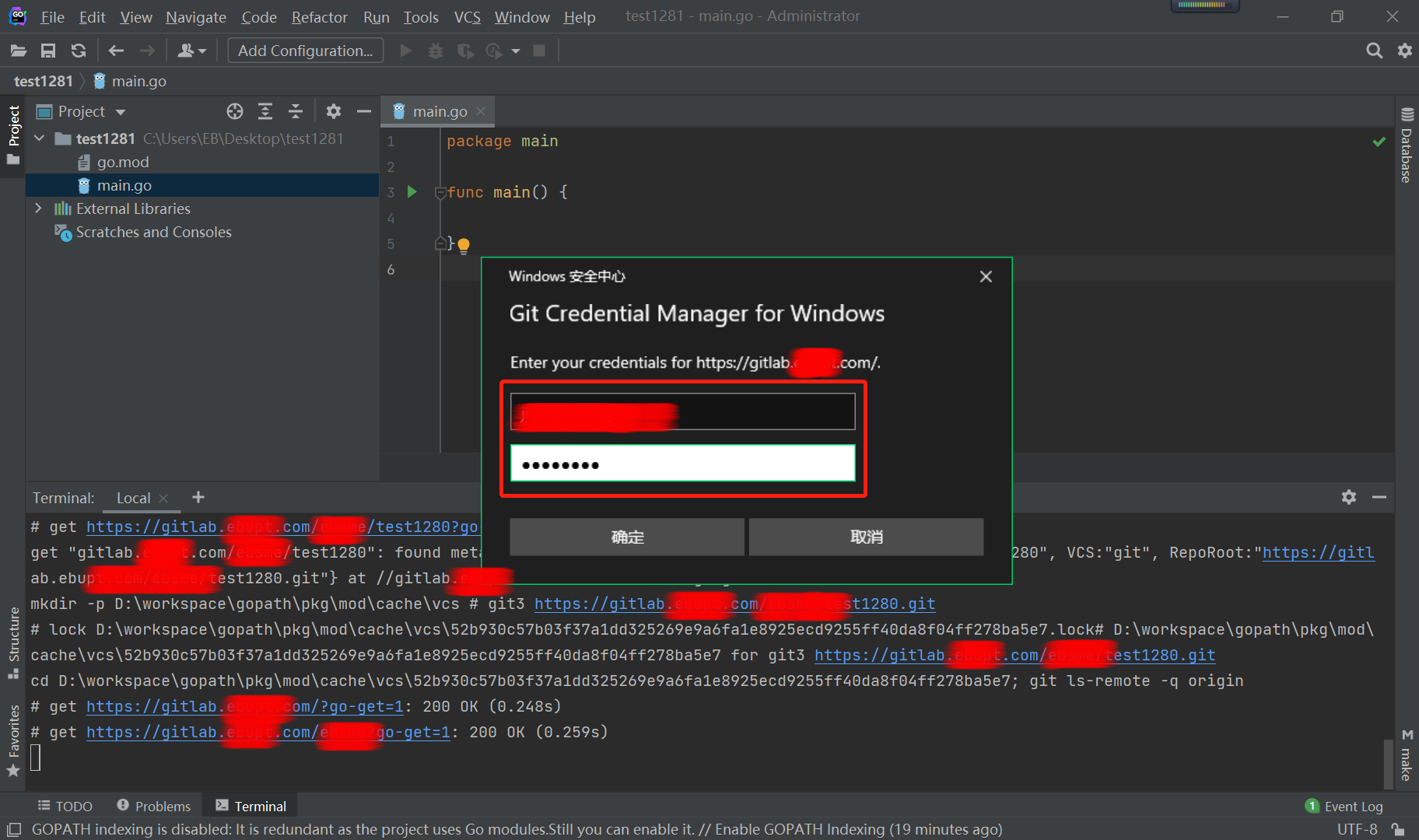Toggle tool window bars icon in status bar

coord(14,829)
